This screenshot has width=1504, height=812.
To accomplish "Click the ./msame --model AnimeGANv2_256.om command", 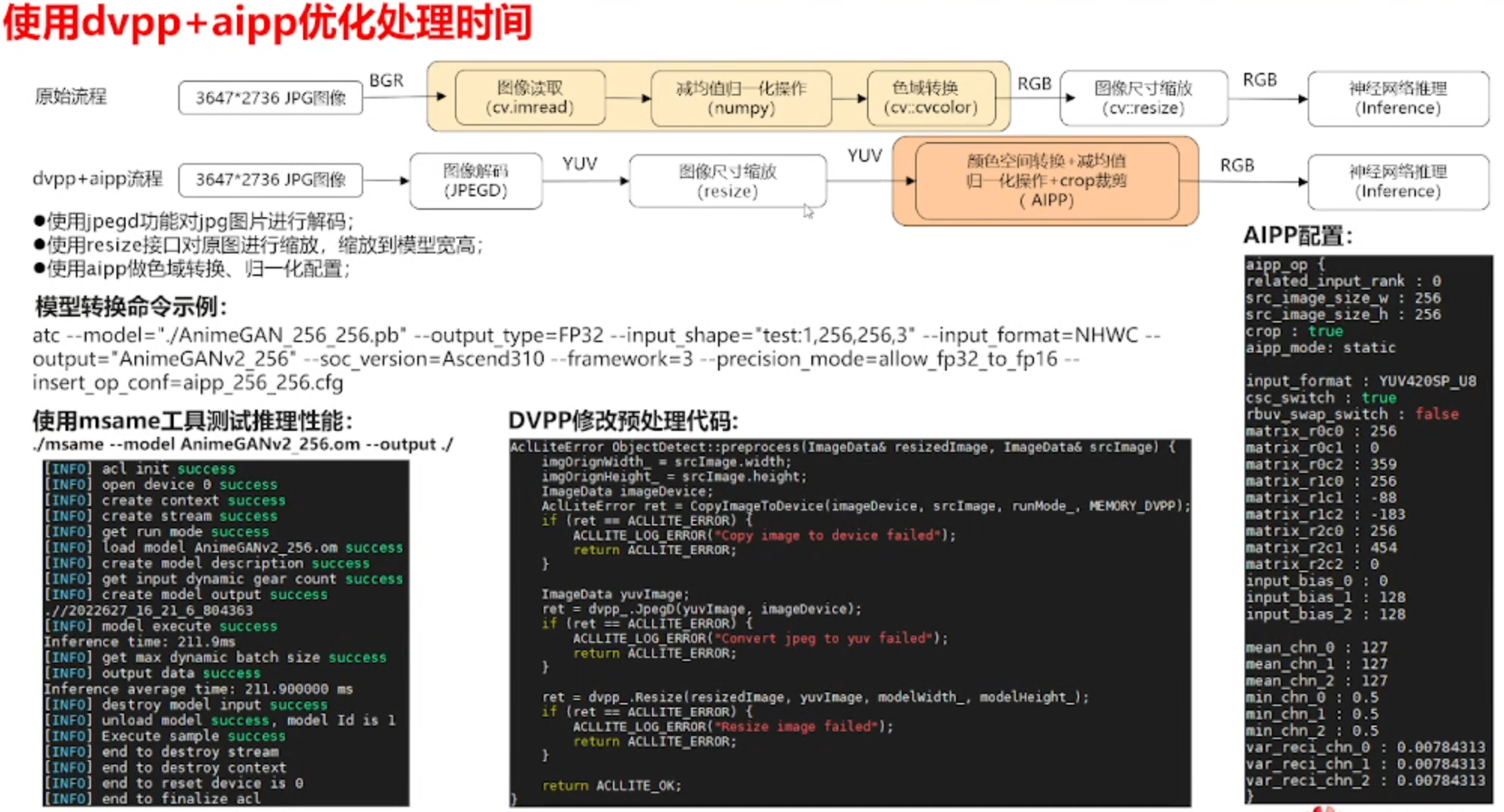I will click(243, 444).
